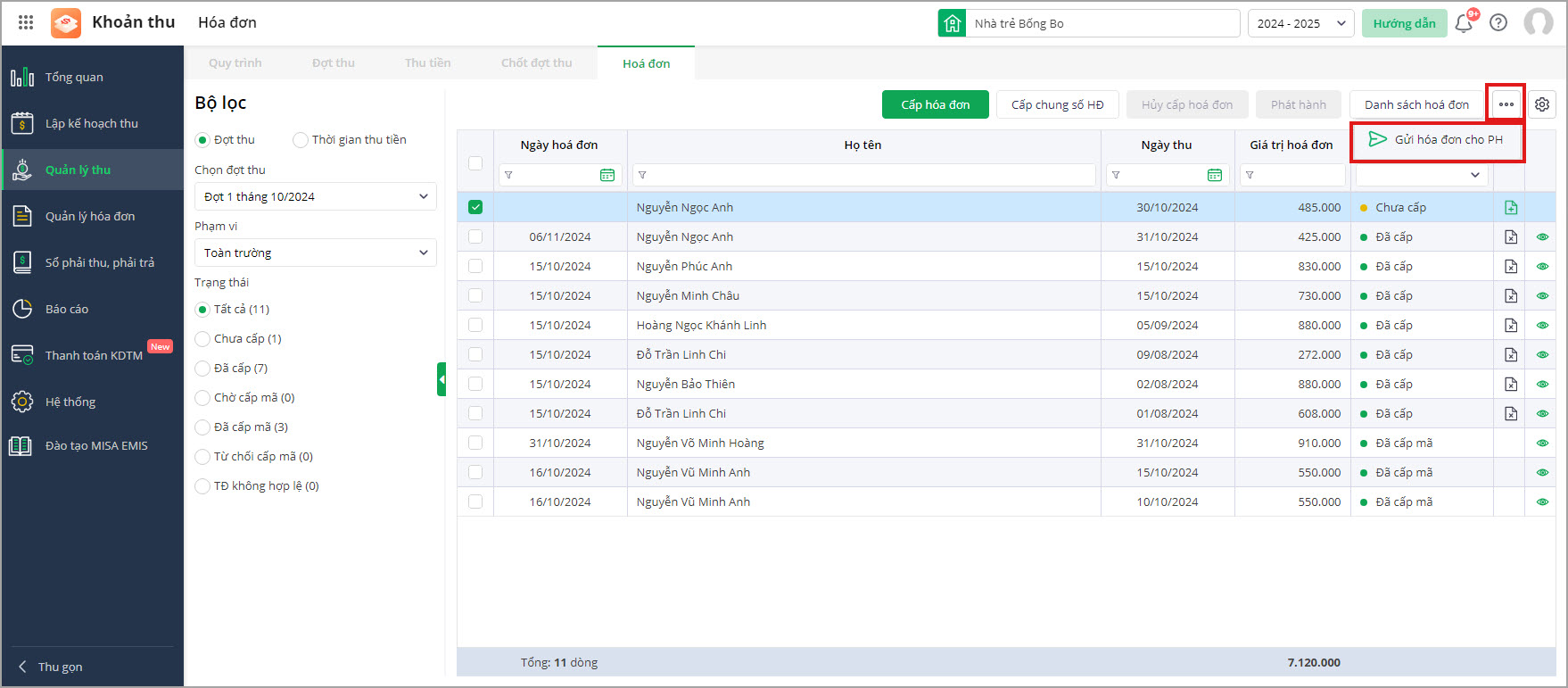Choose the Thời gian thu tiền radio option
Screen dimensions: 1568x688
[301, 140]
